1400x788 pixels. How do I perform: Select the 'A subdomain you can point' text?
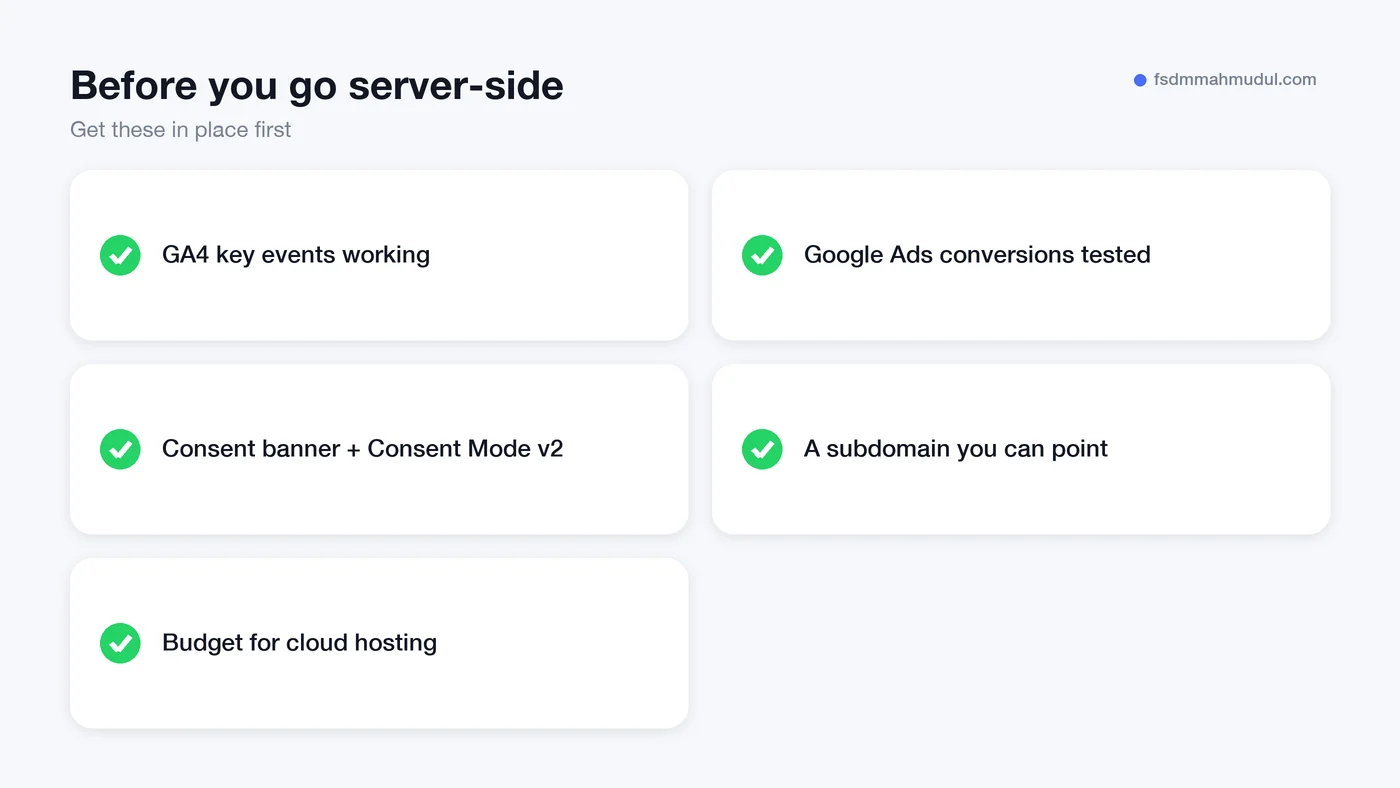click(x=956, y=449)
